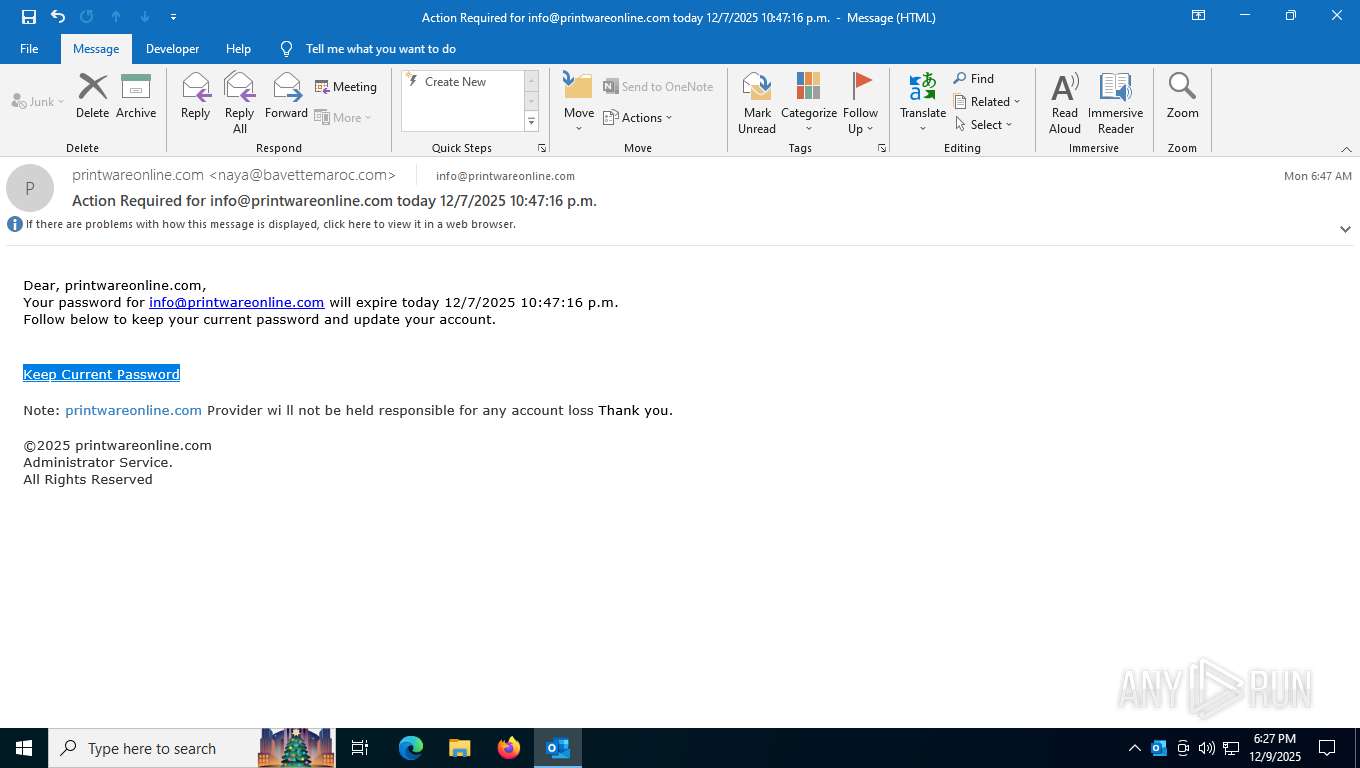Image resolution: width=1360 pixels, height=768 pixels.
Task: Click the volume speaker tray icon
Action: (x=1206, y=748)
